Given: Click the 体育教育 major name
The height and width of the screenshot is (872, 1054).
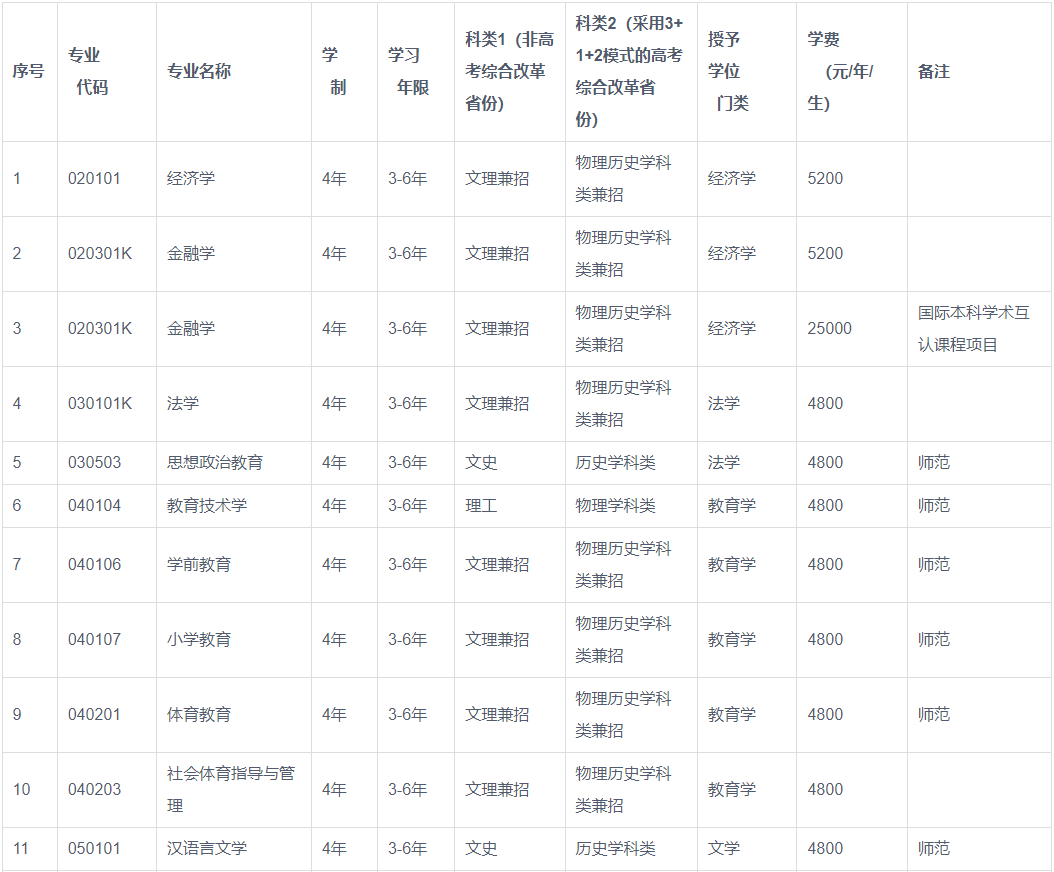Looking at the screenshot, I should (x=199, y=714).
